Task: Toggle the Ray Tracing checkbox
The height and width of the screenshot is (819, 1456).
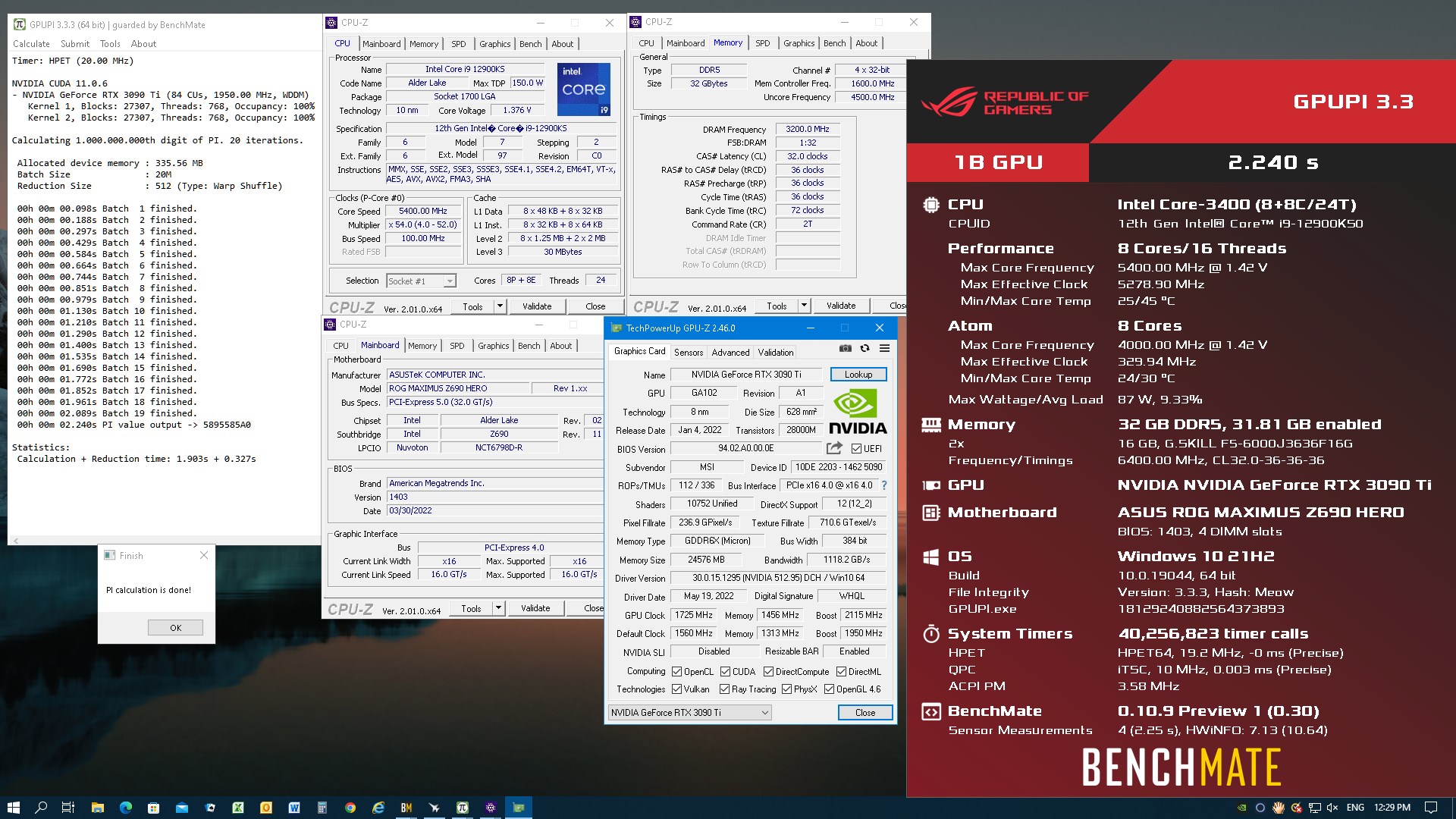Action: coord(724,689)
